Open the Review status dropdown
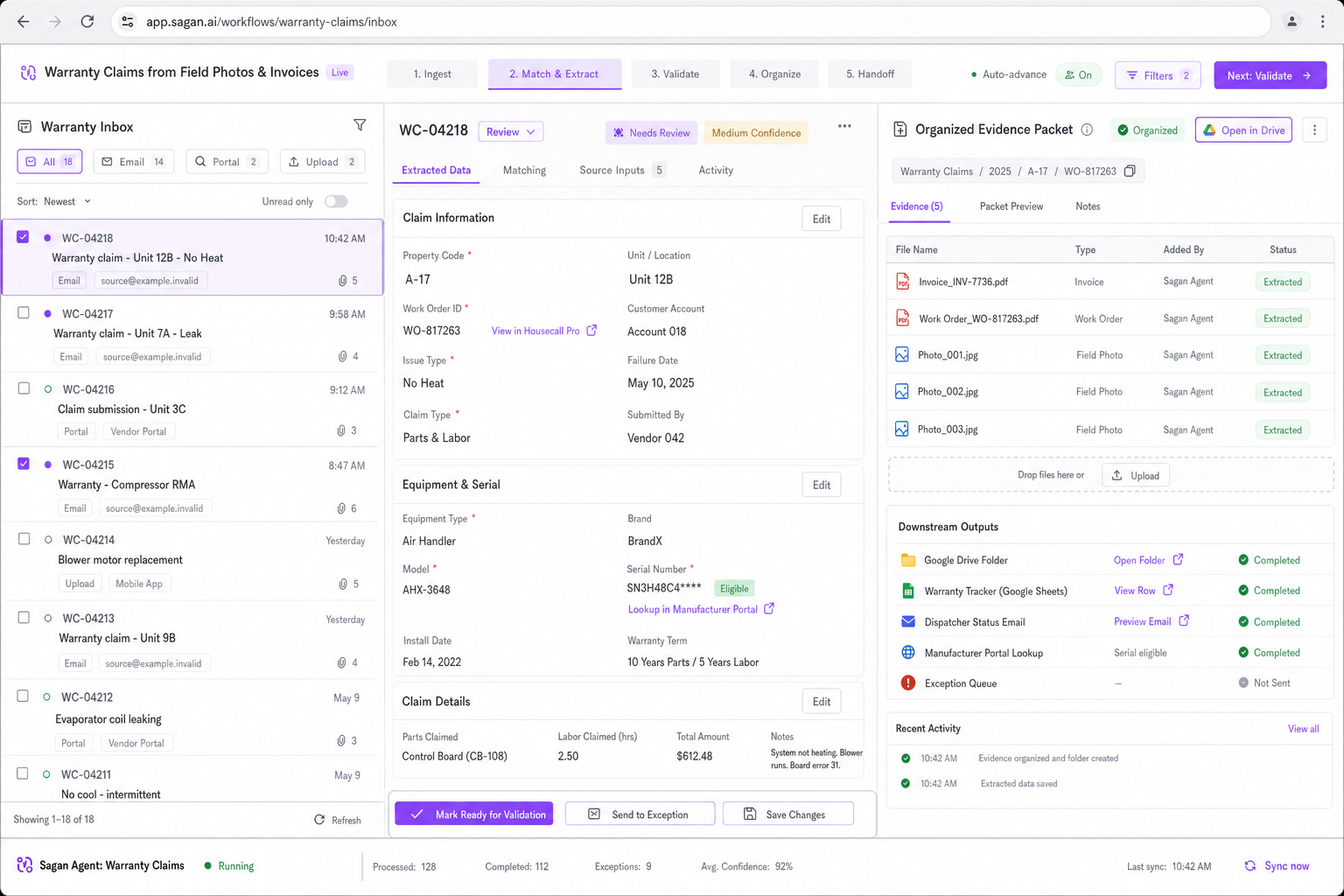The image size is (1344, 896). point(511,132)
